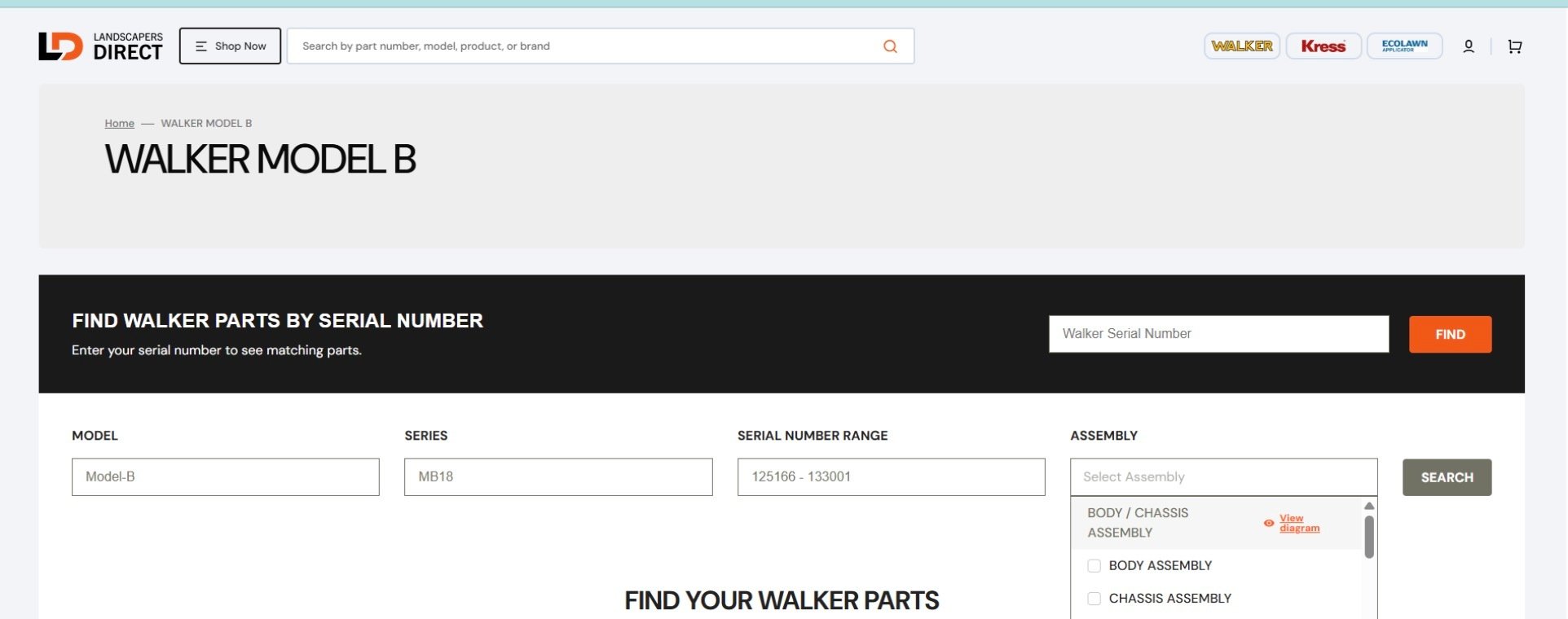Open the Ecolawn brand logo link

(1405, 46)
